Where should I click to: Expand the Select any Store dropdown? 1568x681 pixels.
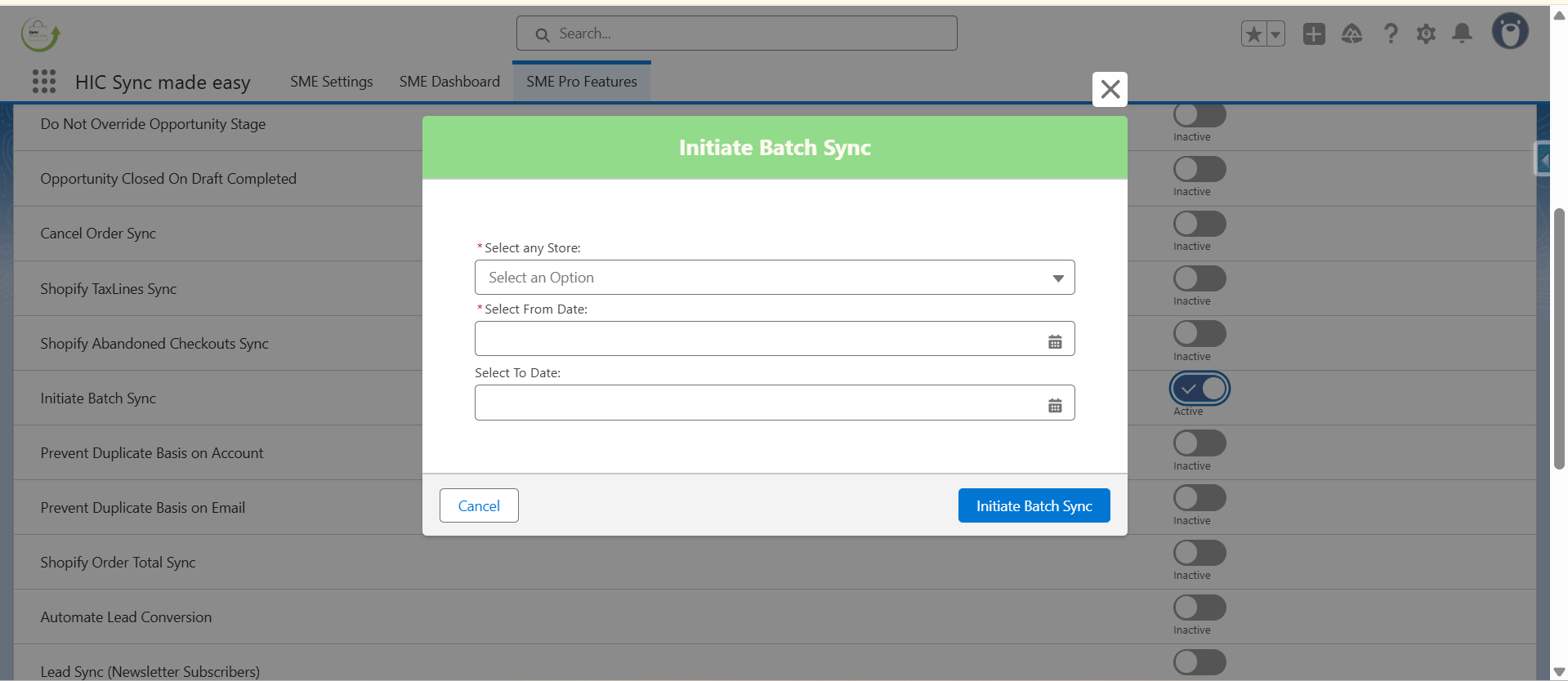pyautogui.click(x=774, y=278)
